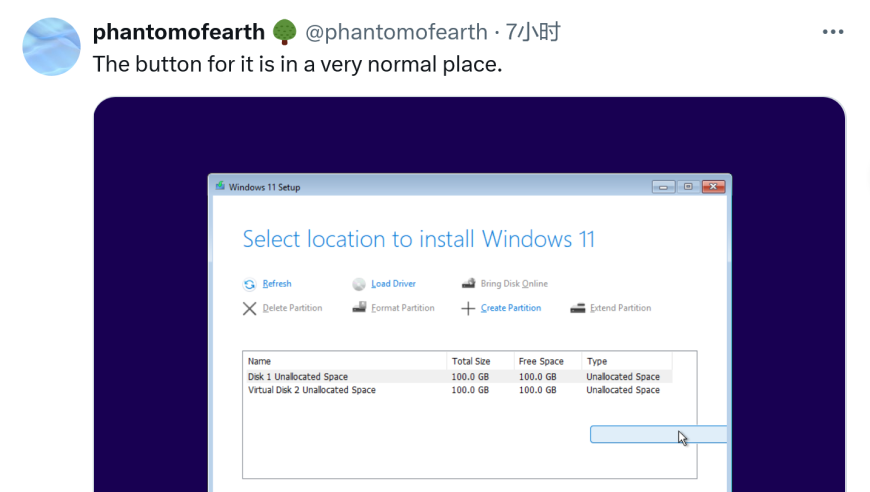Open the phantomofearth display name
Viewport: 870px width, 492px height.
(x=179, y=32)
